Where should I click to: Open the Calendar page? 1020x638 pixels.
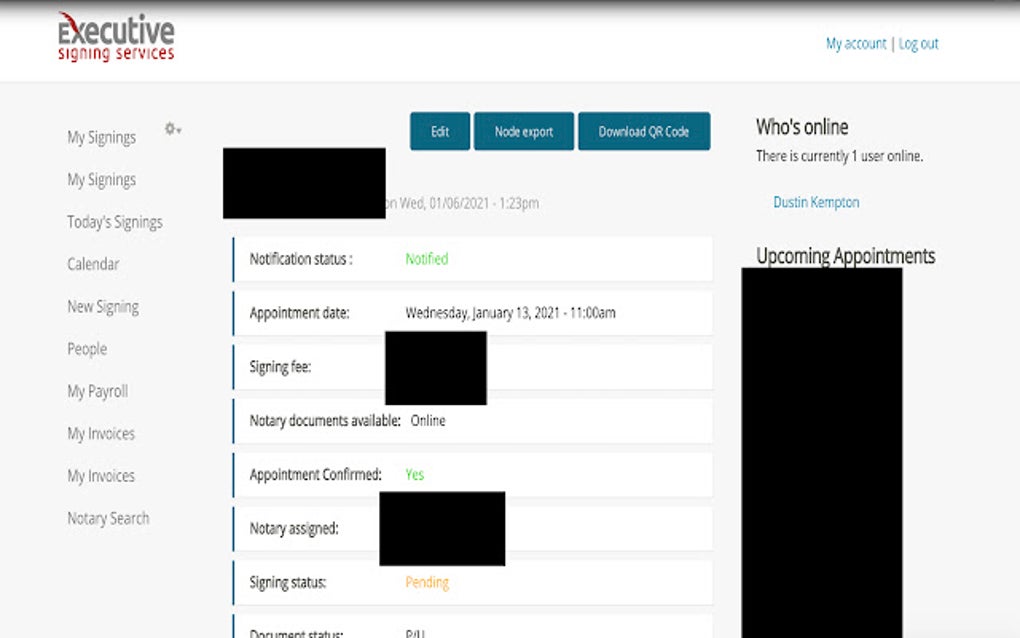[x=93, y=264]
